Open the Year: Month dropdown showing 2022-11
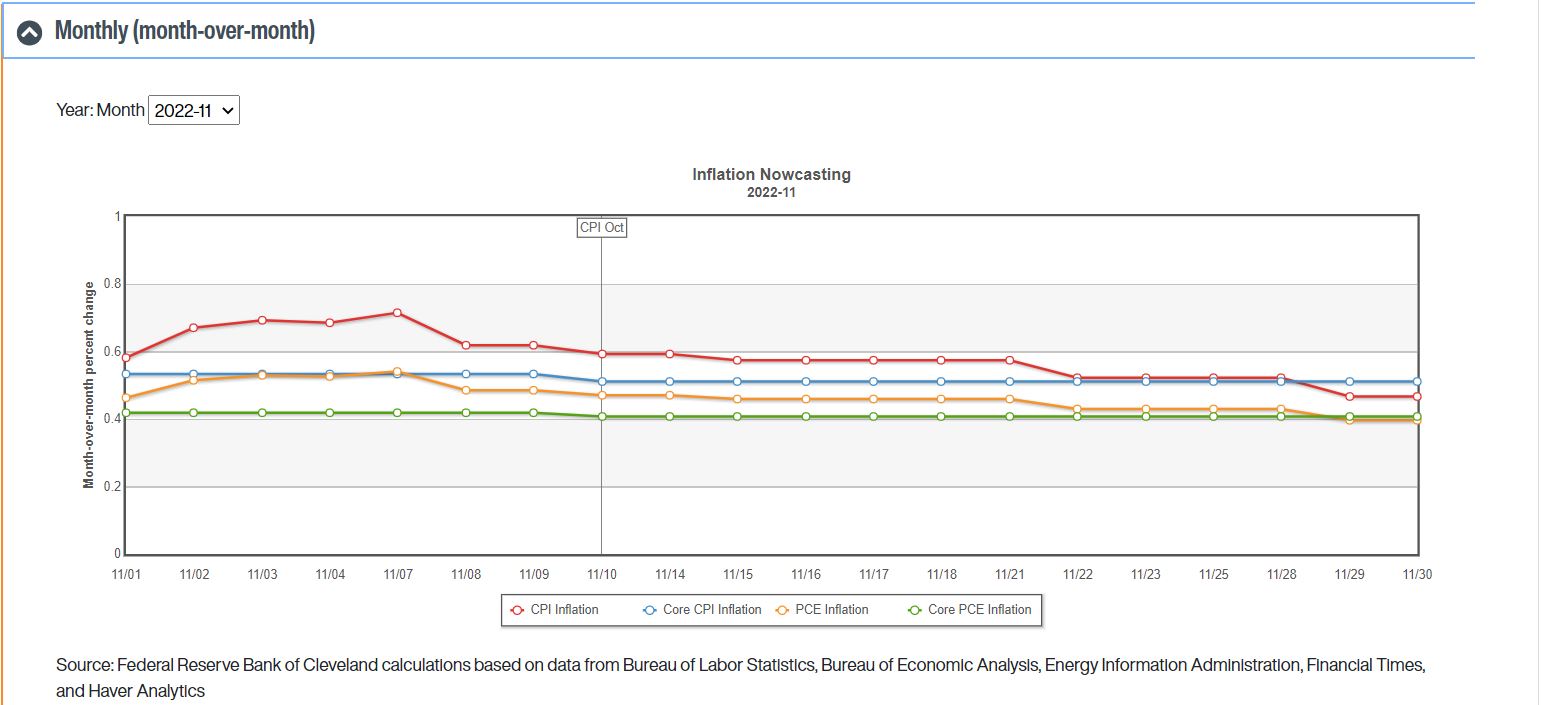The image size is (1542, 705). 194,110
